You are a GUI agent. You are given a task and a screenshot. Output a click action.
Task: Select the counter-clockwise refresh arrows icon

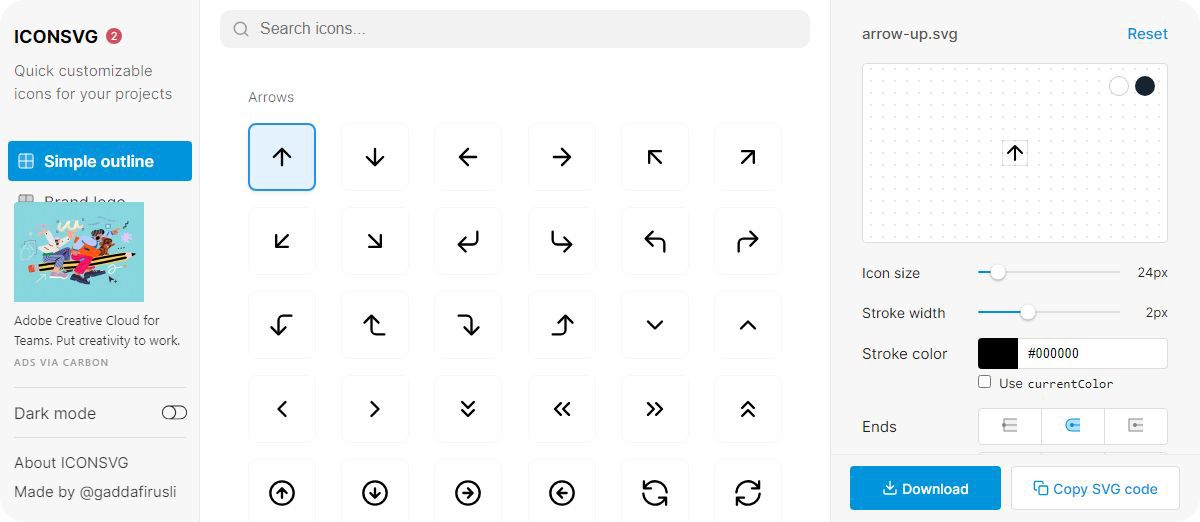click(x=655, y=492)
